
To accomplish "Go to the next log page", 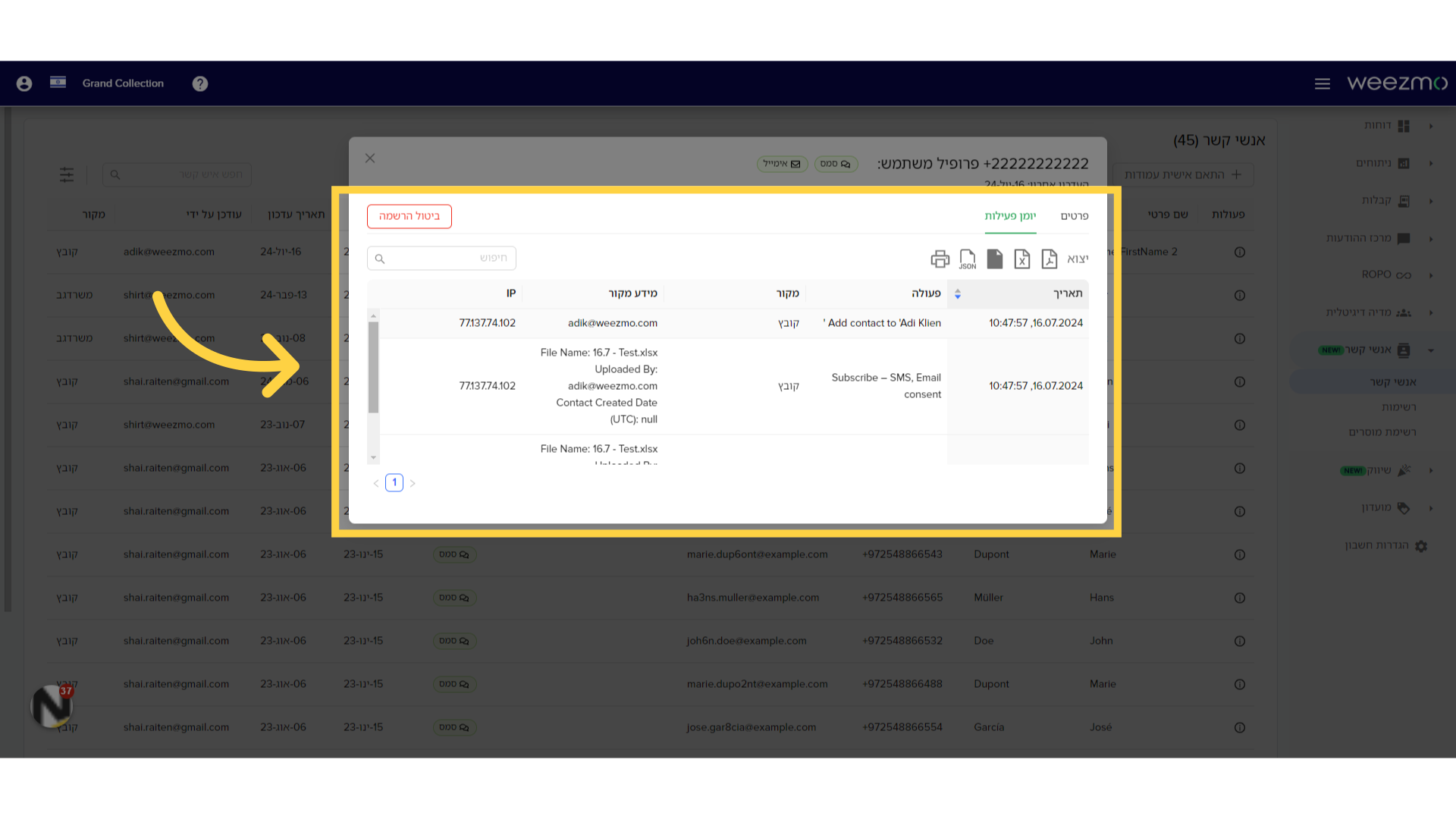I will pyautogui.click(x=413, y=483).
